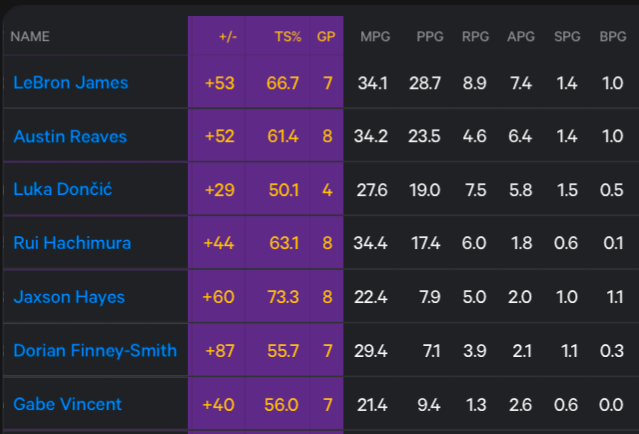
Task: Sort table by PPG header
Action: tap(430, 37)
